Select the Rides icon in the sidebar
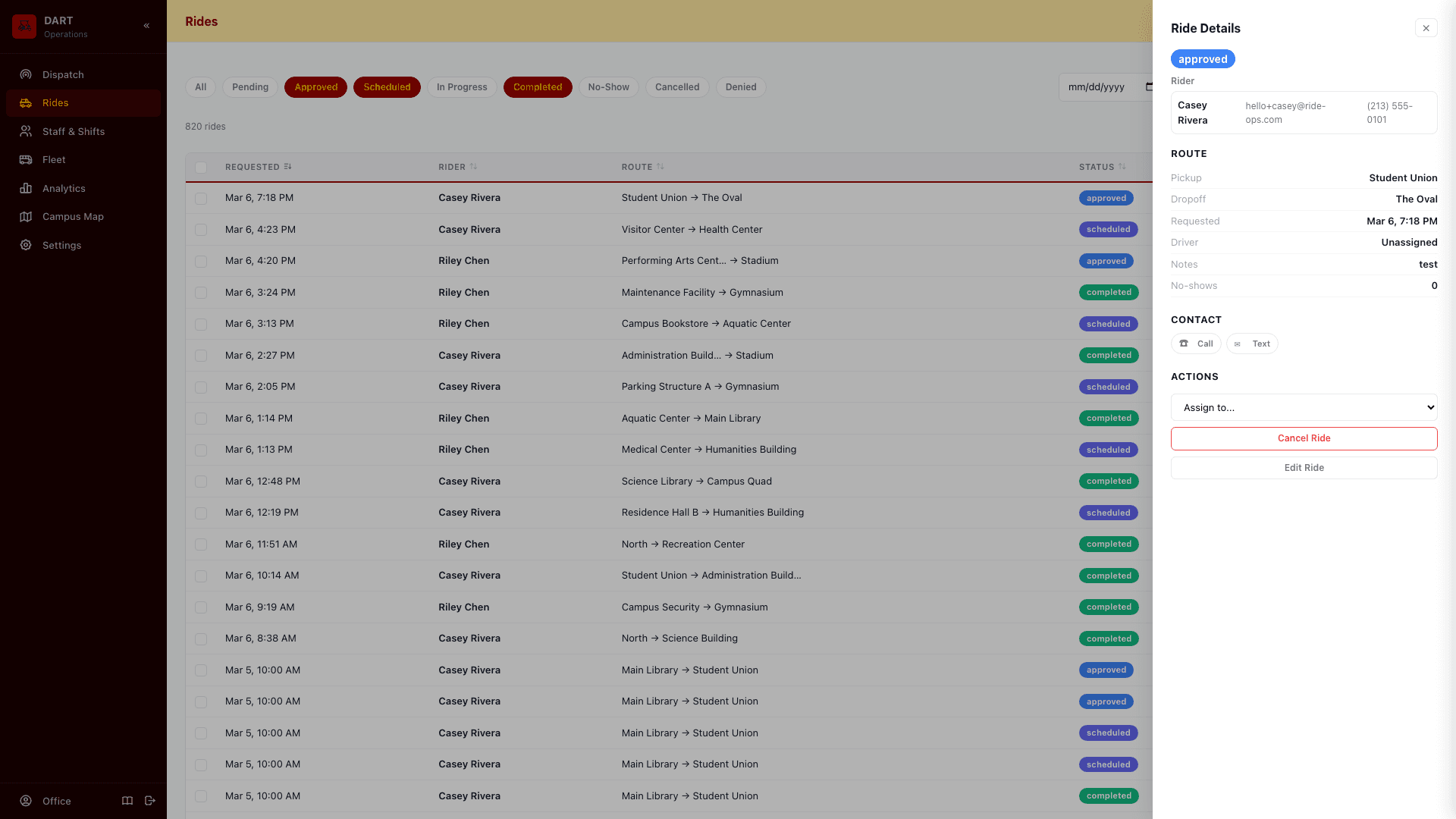The height and width of the screenshot is (819, 1456). [26, 102]
